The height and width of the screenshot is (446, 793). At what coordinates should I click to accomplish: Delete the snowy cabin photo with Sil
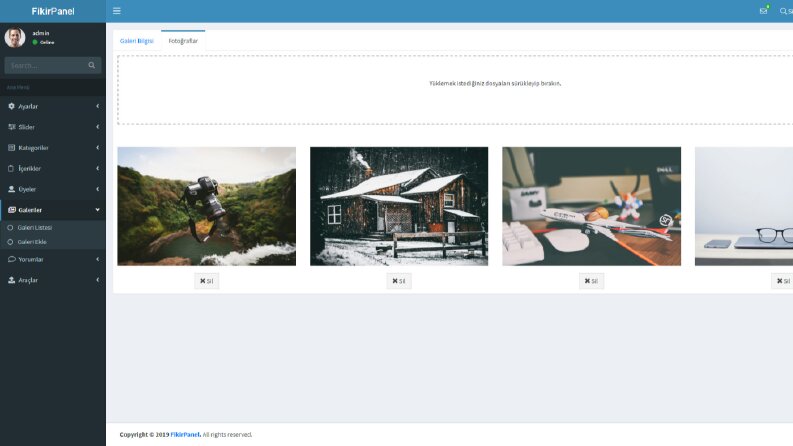tap(399, 281)
